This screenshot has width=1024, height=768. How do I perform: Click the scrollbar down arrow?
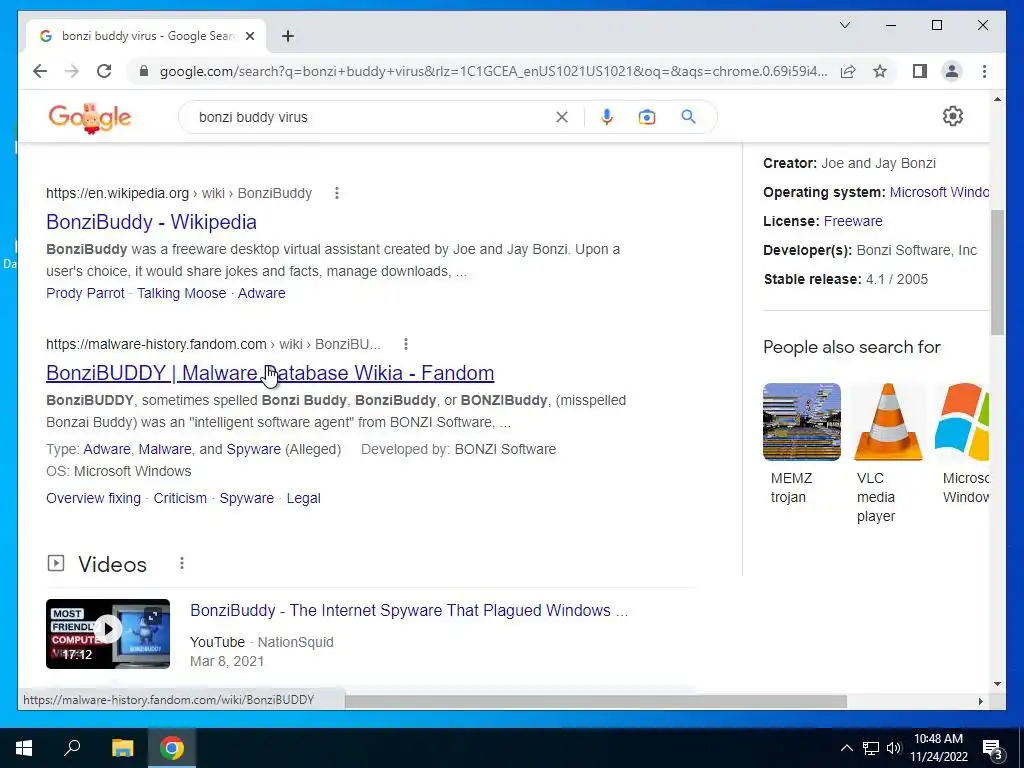[997, 684]
